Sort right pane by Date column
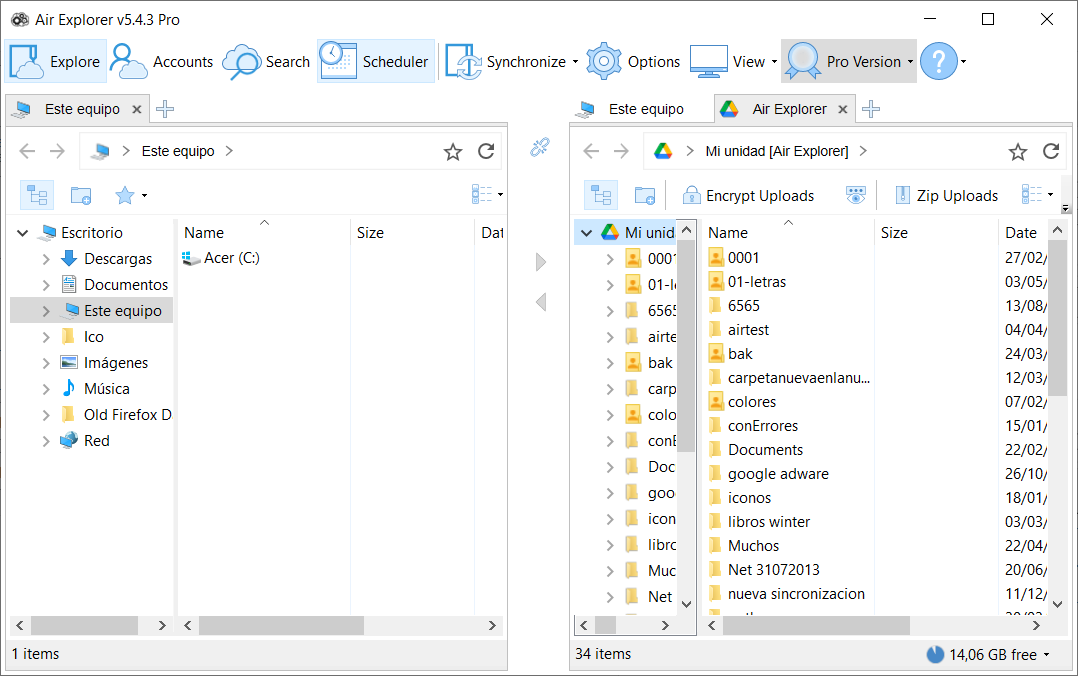 (1023, 232)
